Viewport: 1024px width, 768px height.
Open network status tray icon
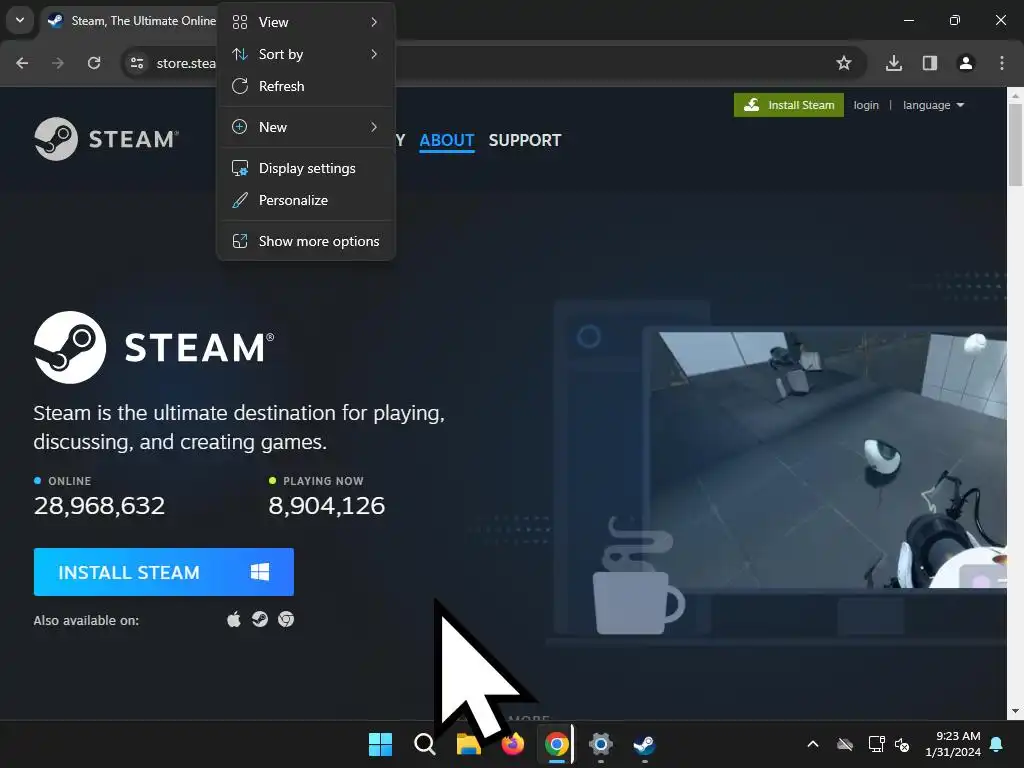click(x=876, y=744)
